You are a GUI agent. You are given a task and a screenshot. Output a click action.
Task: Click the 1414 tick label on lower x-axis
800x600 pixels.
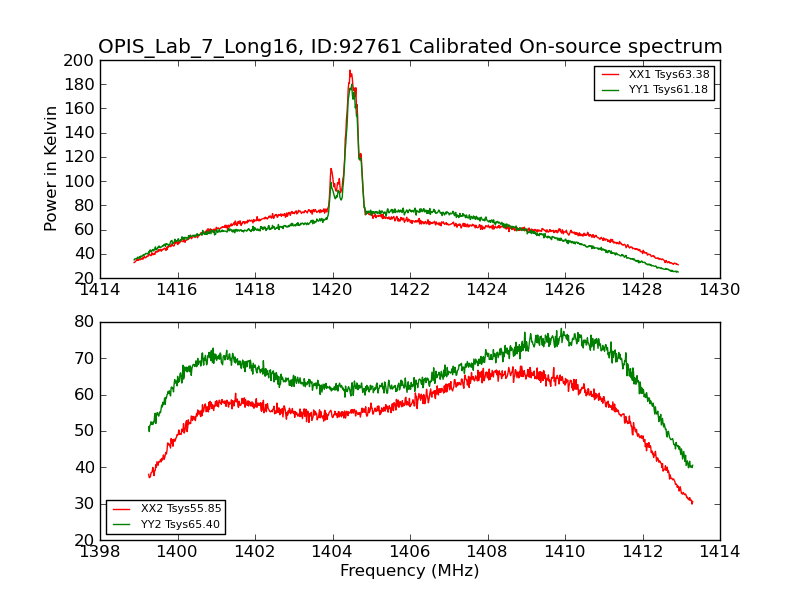tap(720, 551)
